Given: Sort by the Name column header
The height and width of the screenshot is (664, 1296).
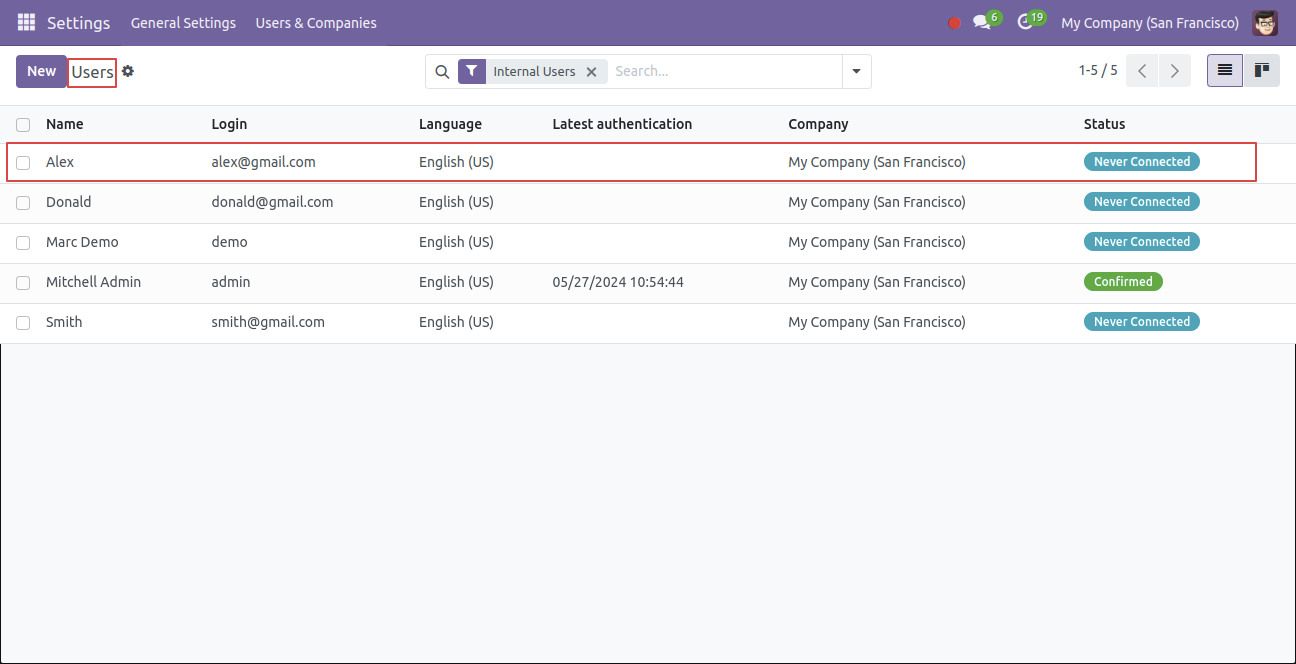Looking at the screenshot, I should pyautogui.click(x=65, y=124).
